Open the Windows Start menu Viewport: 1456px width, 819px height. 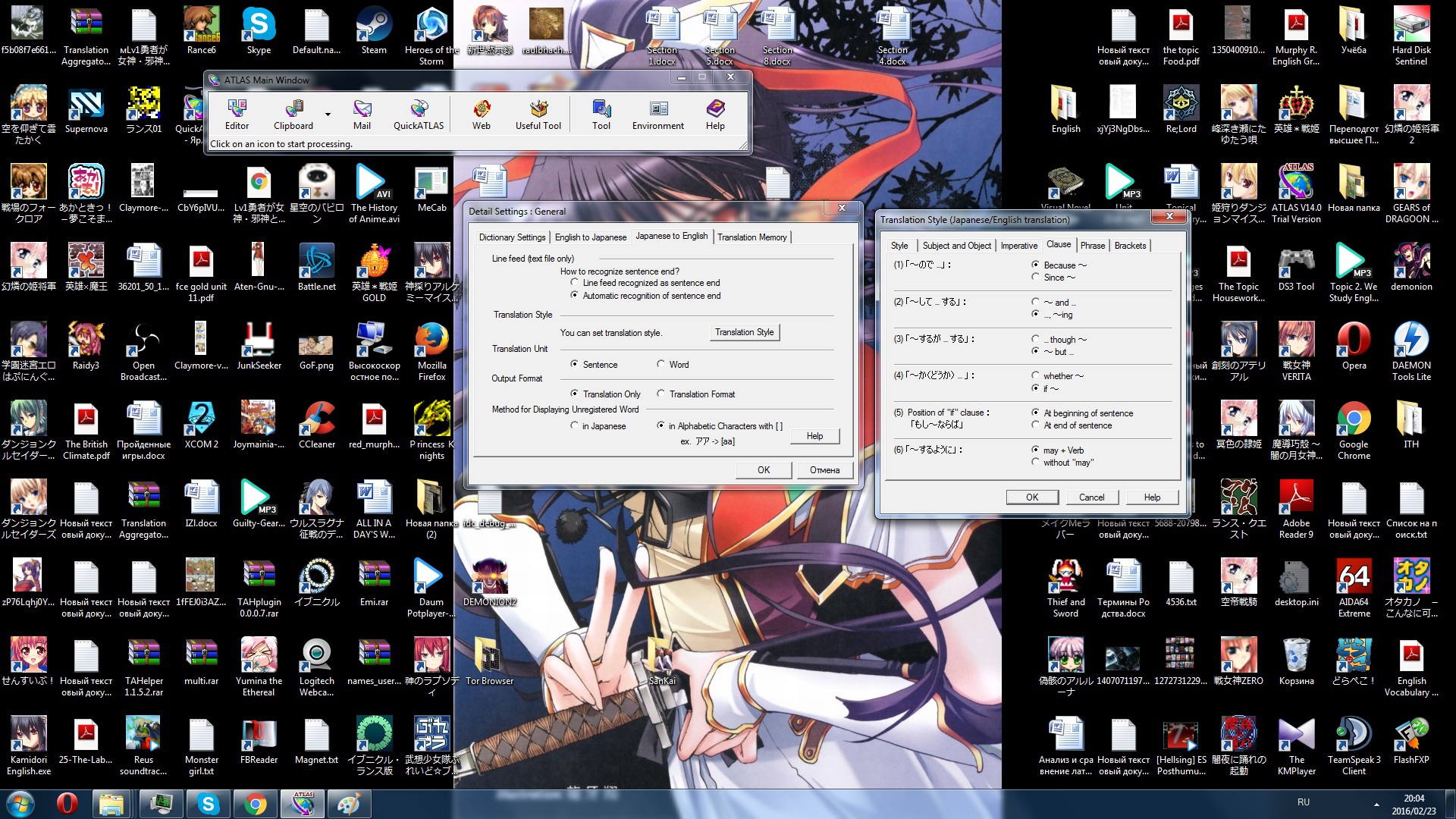[x=20, y=803]
